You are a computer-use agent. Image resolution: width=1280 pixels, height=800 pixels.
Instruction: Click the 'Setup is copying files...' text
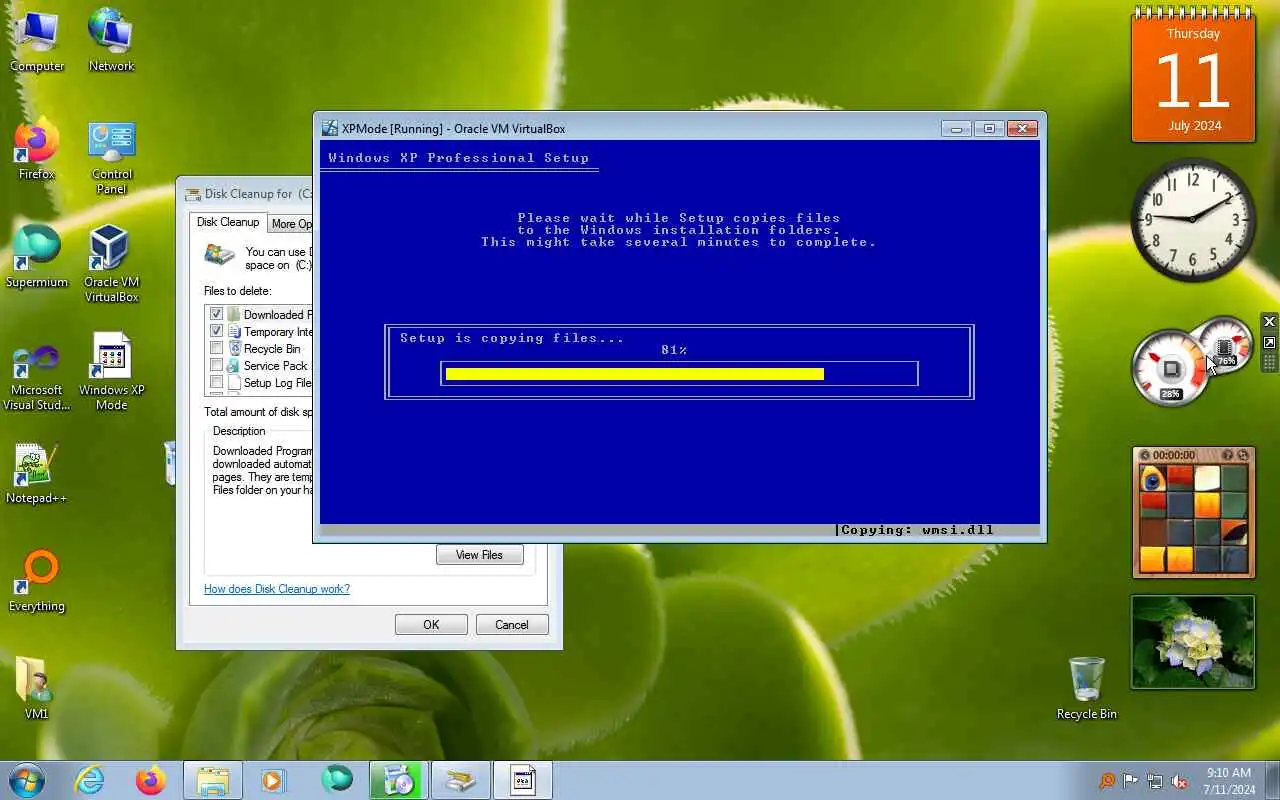tap(512, 338)
